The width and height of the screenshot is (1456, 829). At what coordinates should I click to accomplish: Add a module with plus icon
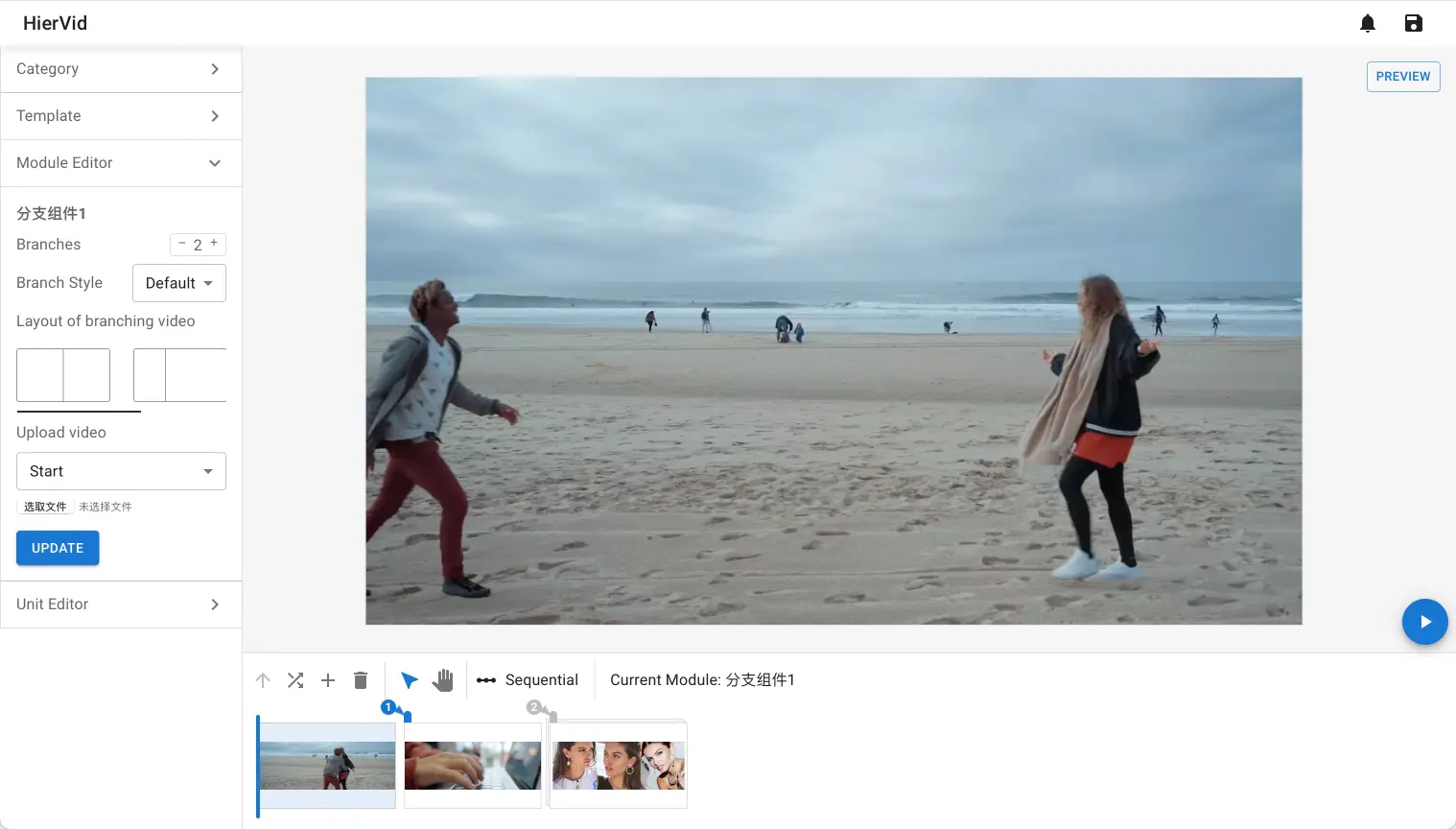[x=328, y=680]
